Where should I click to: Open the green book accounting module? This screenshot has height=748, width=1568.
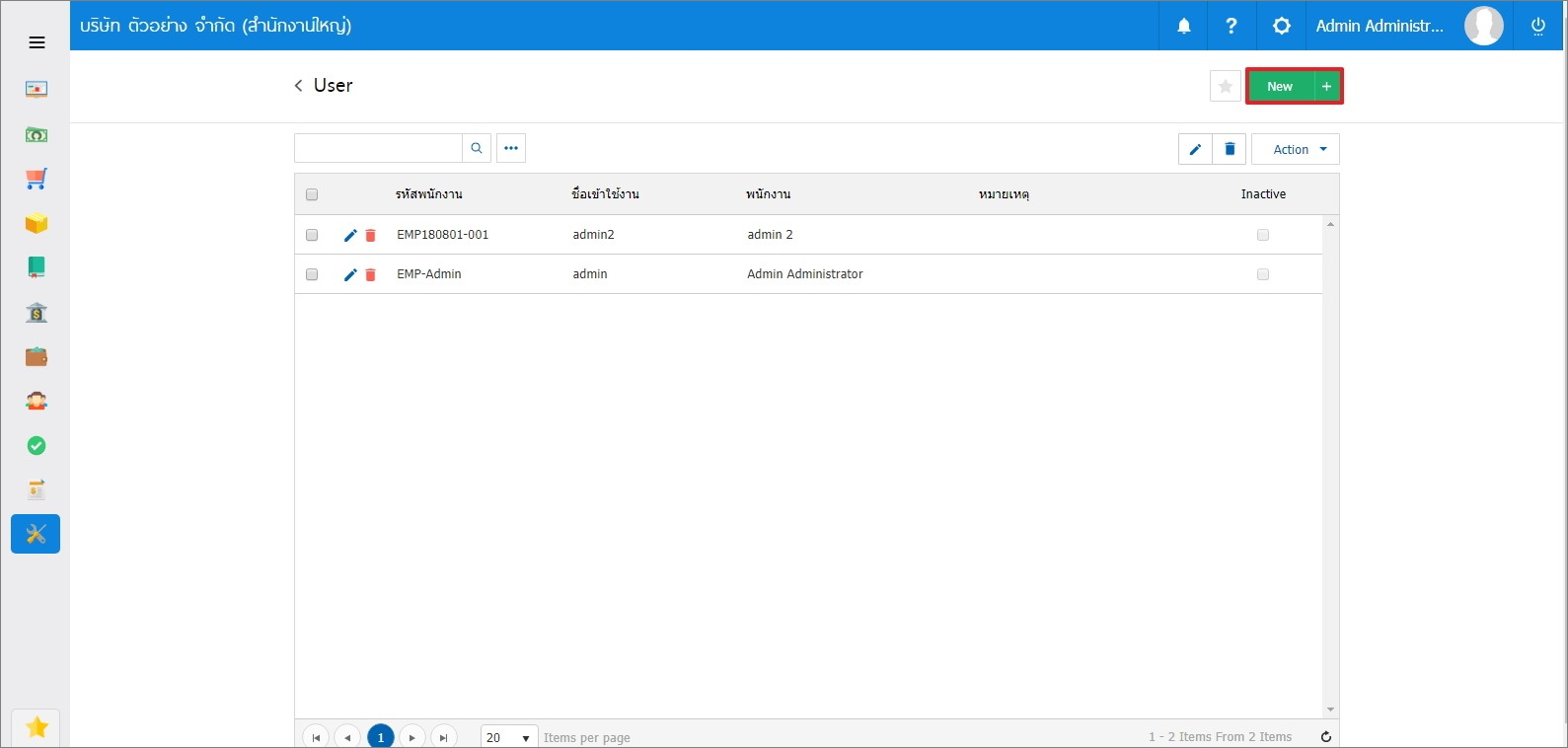click(37, 267)
